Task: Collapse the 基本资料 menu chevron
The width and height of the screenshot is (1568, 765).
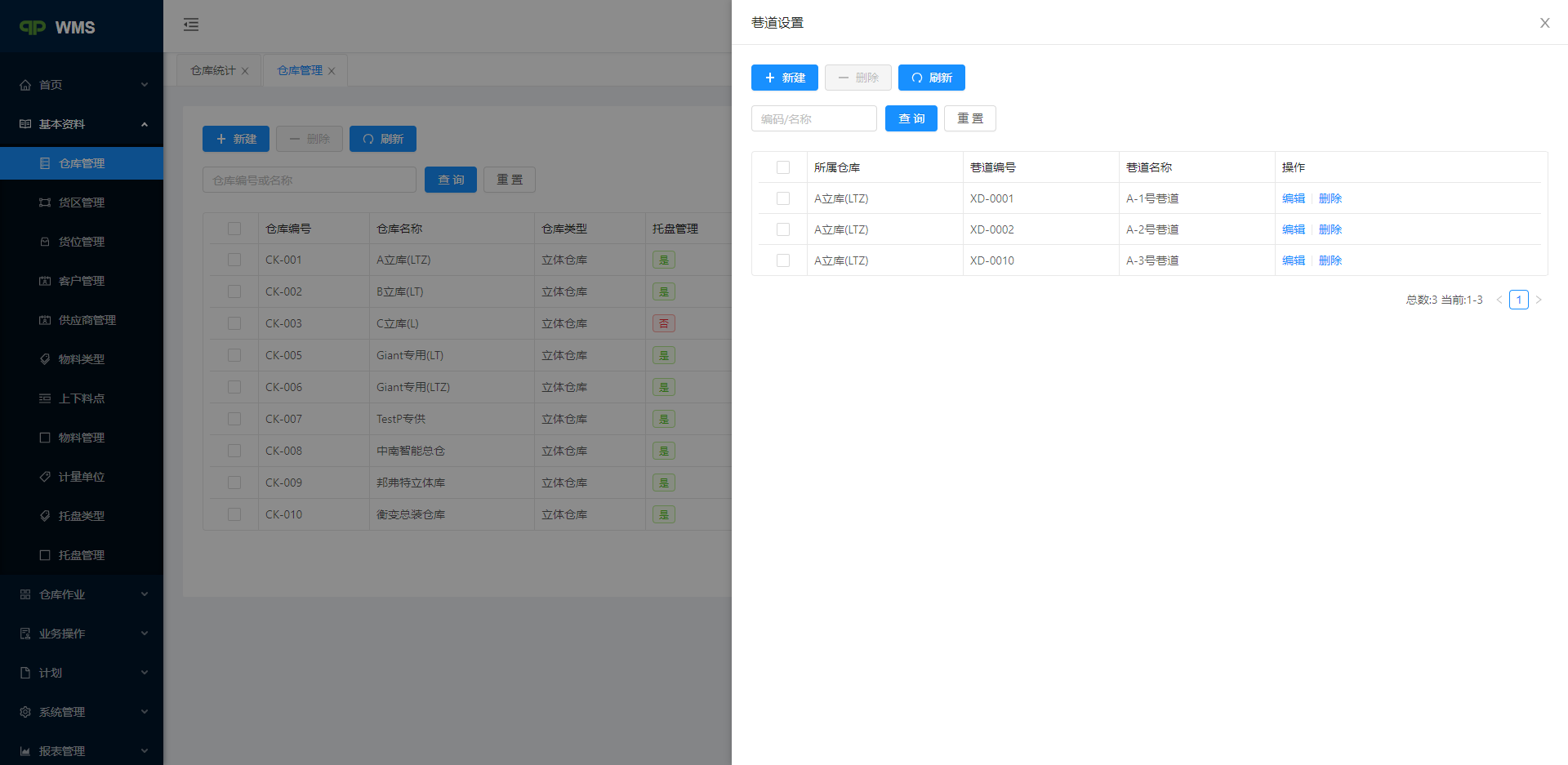Action: click(145, 124)
